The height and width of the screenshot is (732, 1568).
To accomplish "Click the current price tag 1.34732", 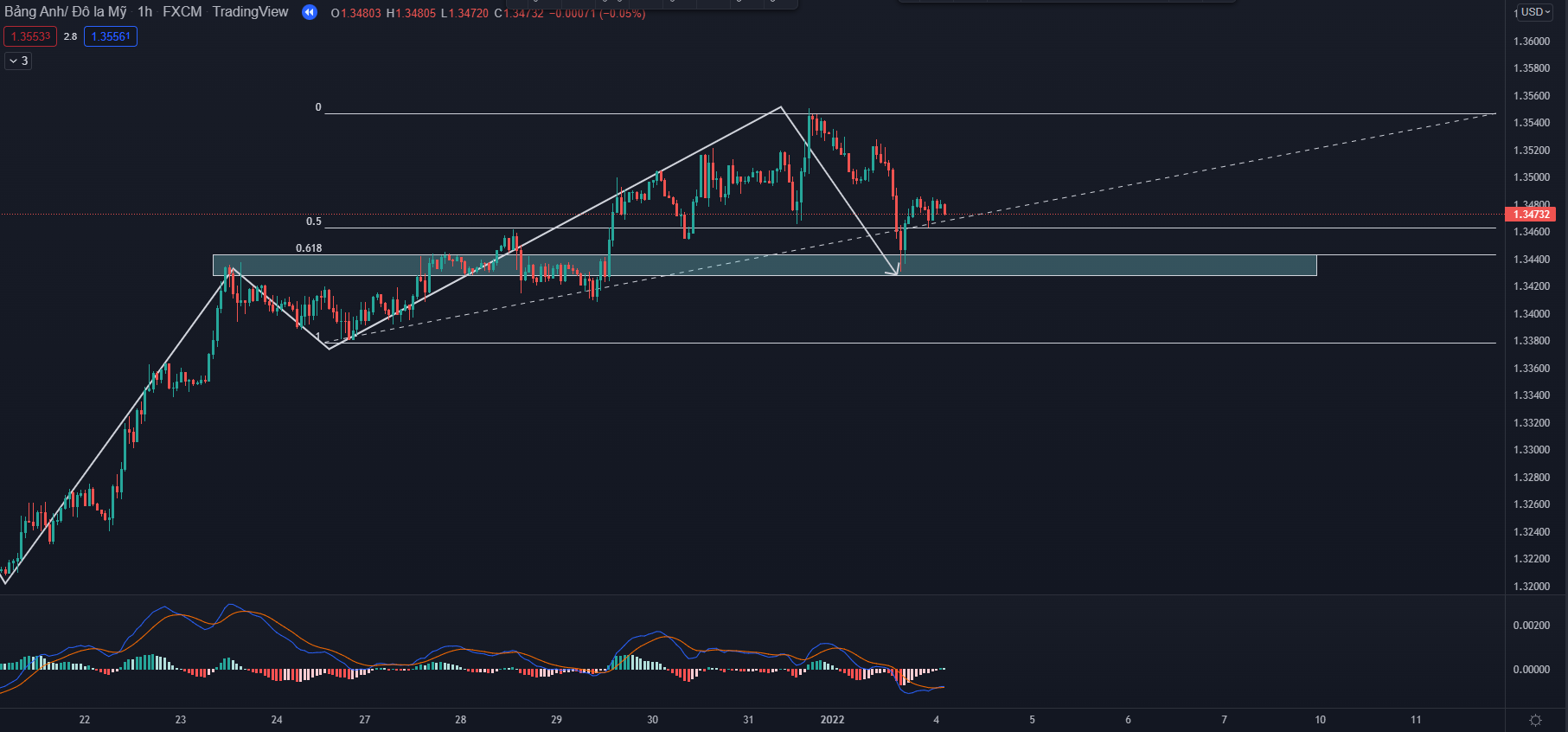I will 1530,214.
